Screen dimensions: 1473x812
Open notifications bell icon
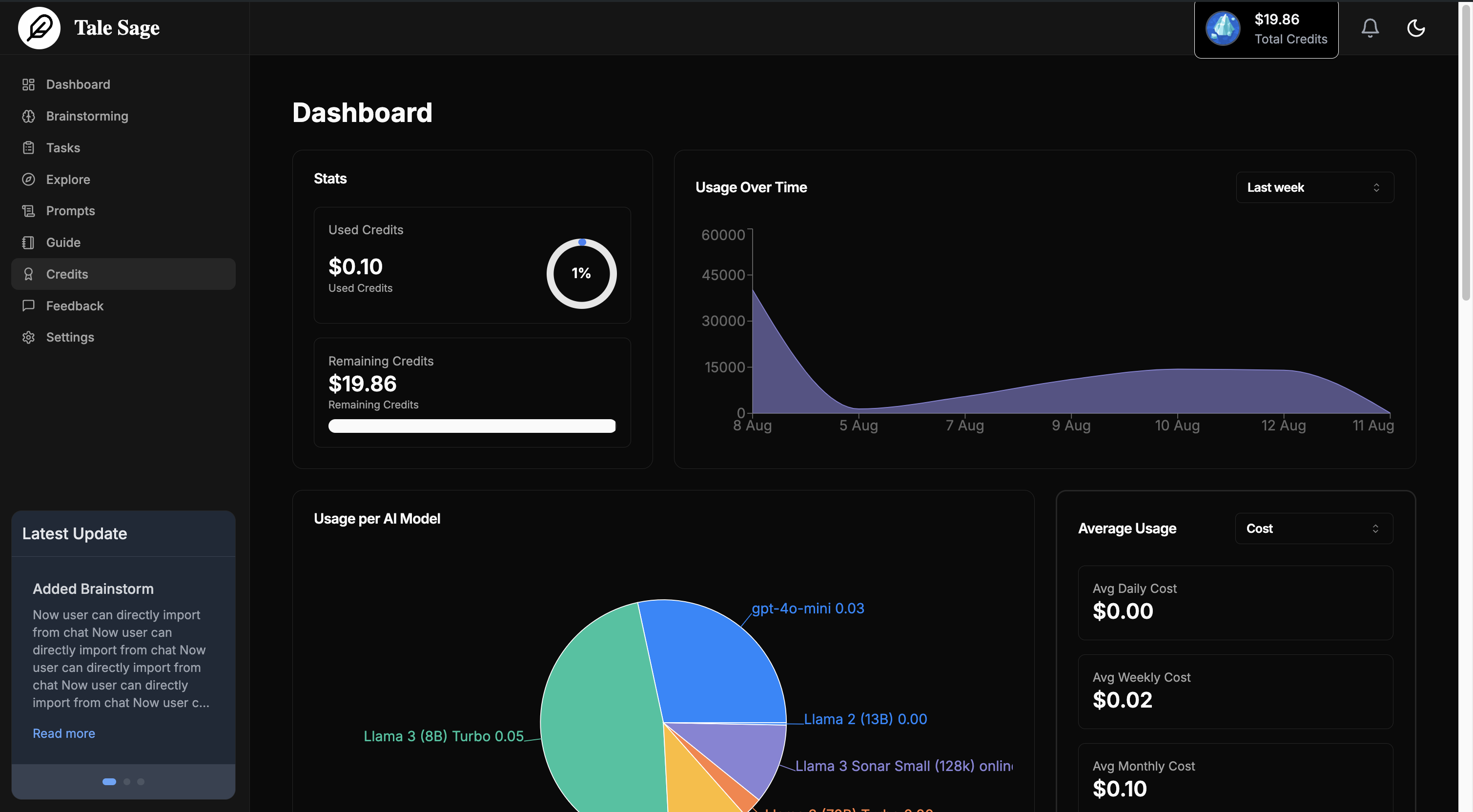[1370, 27]
